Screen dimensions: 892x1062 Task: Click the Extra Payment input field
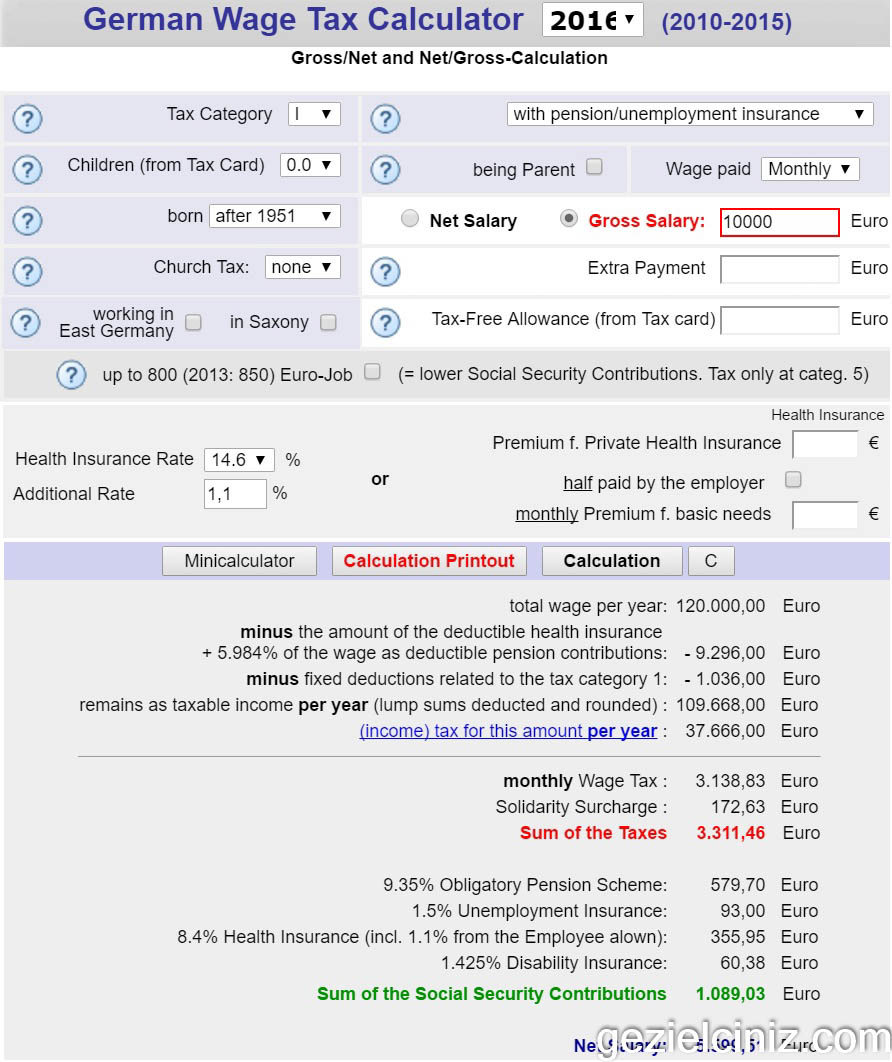tap(780, 269)
